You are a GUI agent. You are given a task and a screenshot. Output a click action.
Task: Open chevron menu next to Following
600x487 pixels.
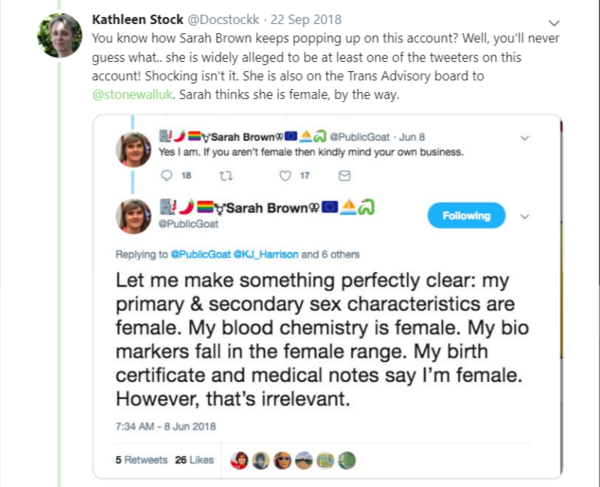526,216
